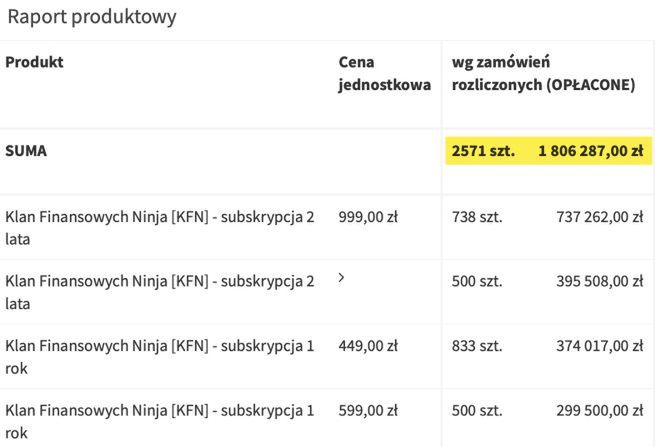Click the 'Raport produktowy' heading

(x=92, y=18)
